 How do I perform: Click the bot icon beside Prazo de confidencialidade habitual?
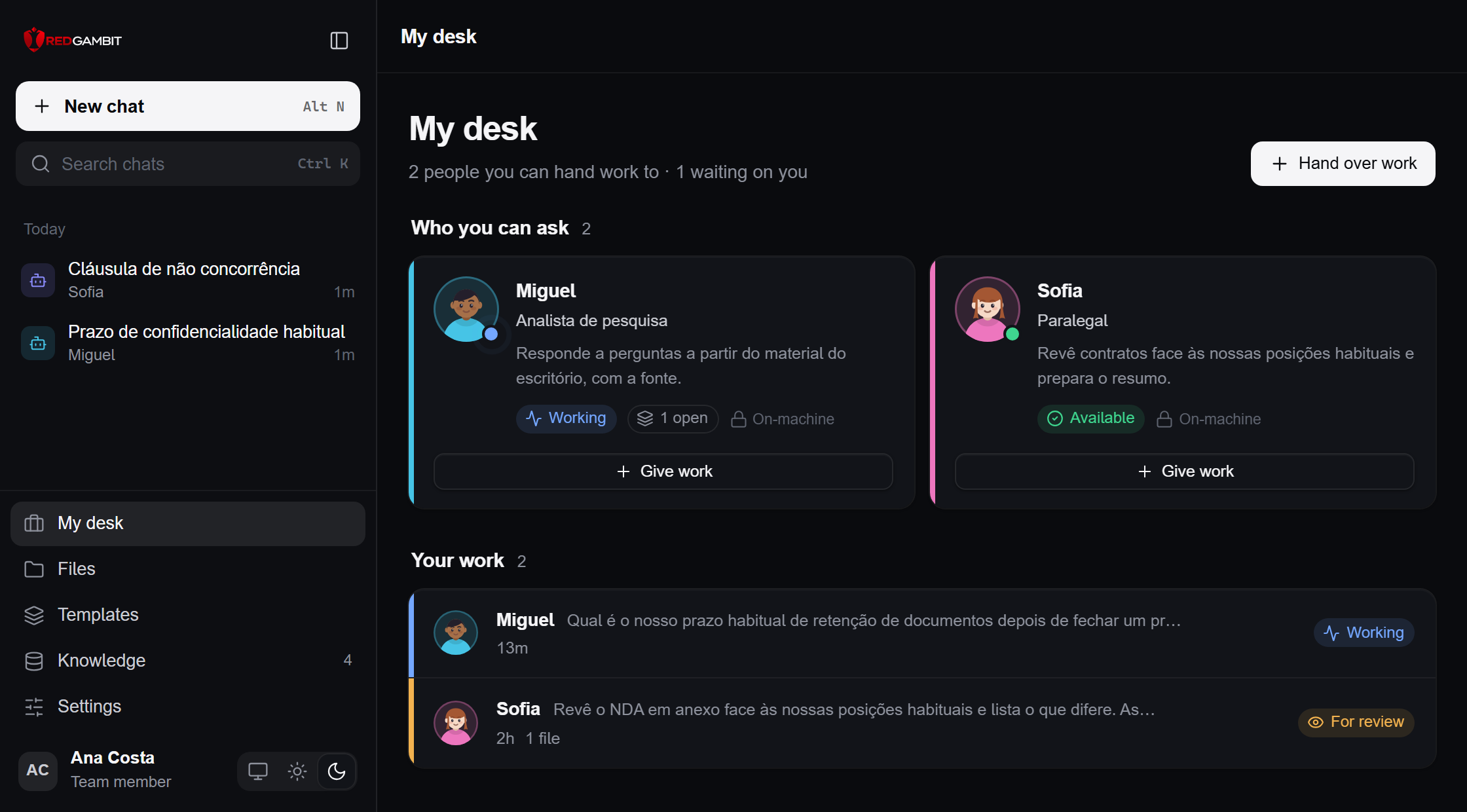tap(38, 343)
